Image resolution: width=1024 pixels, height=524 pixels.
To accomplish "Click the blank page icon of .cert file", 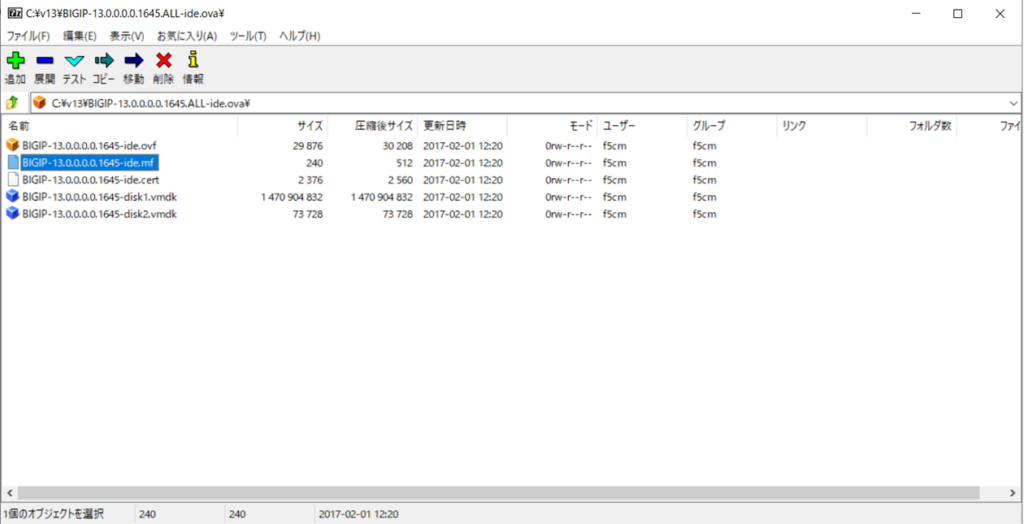I will click(13, 179).
